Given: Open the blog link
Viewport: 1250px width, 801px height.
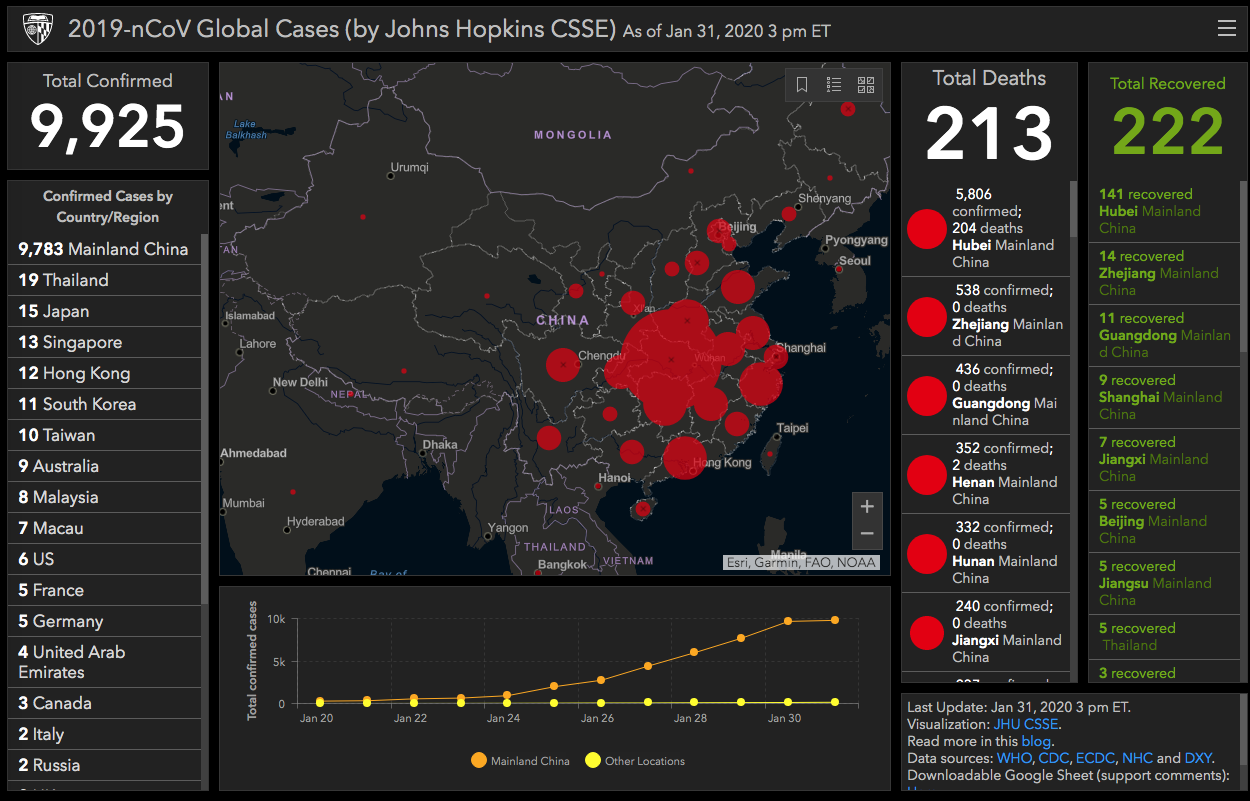Looking at the screenshot, I should (1035, 741).
